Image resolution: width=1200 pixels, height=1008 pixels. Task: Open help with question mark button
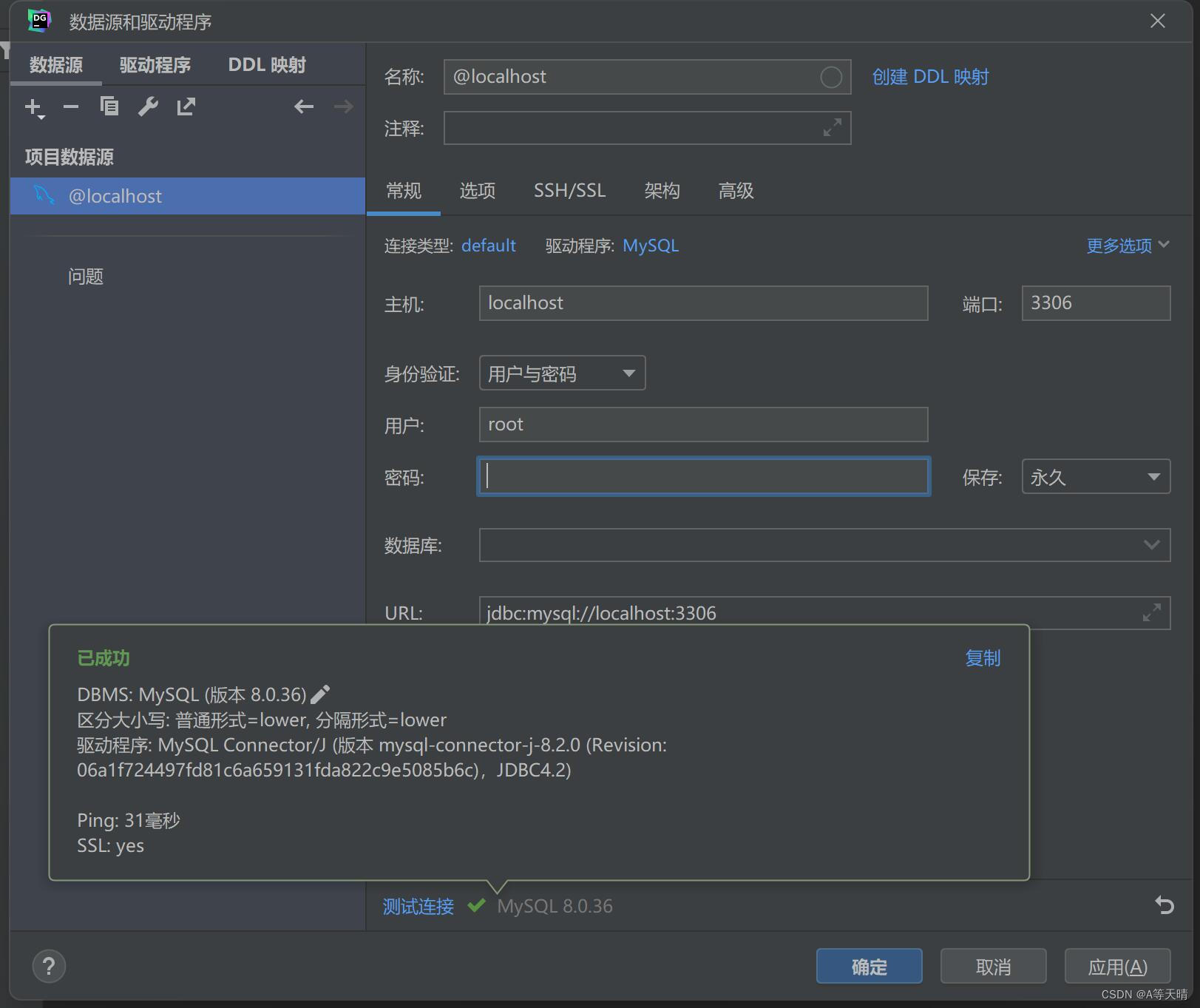click(x=49, y=966)
